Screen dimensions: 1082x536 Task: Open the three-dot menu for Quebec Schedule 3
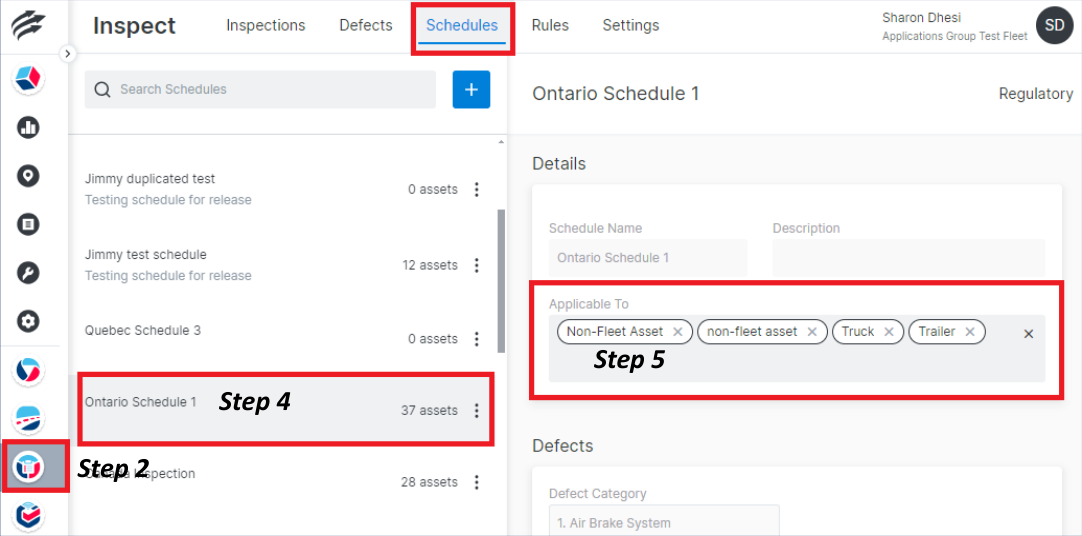tap(477, 339)
